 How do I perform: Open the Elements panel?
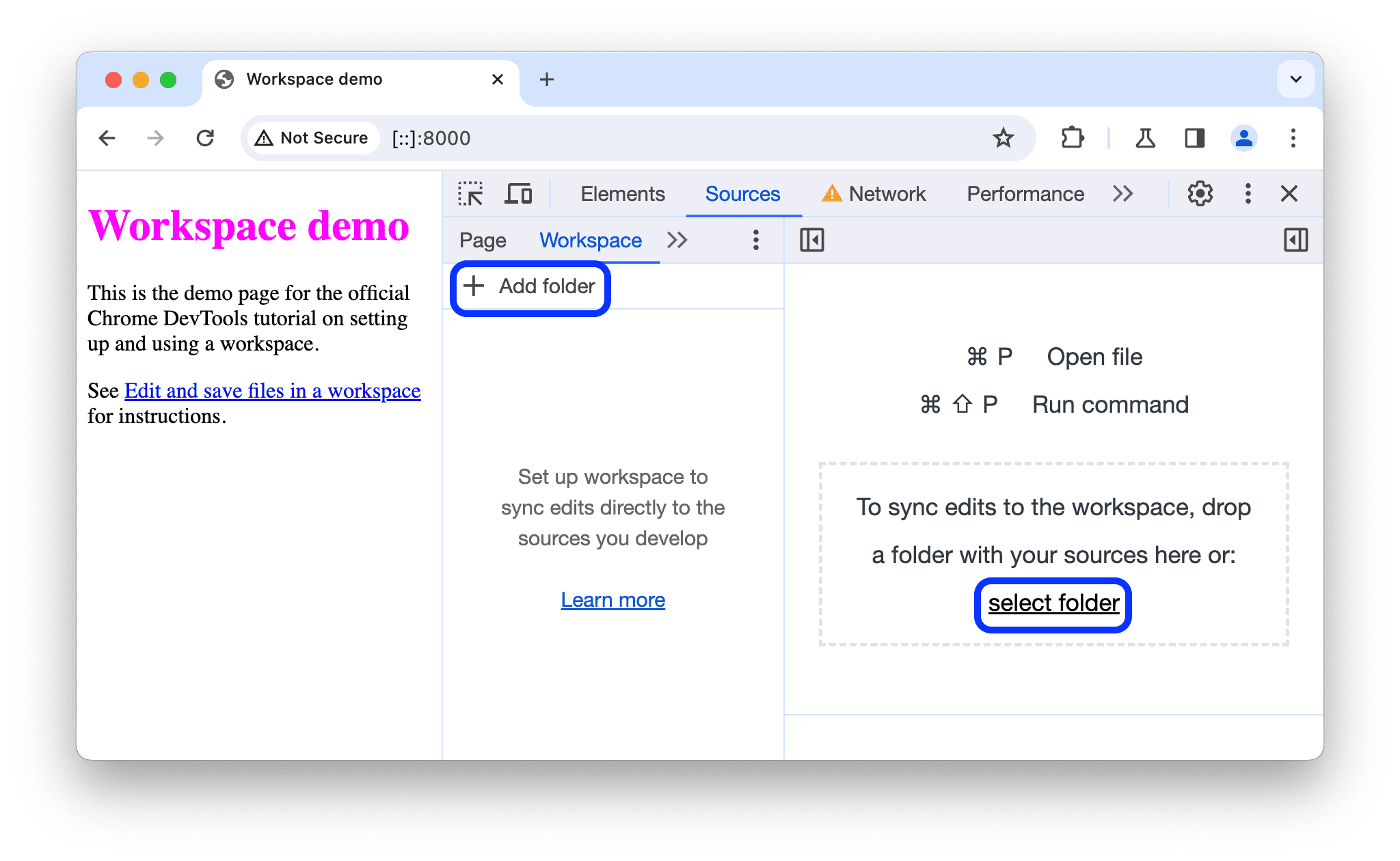[620, 194]
